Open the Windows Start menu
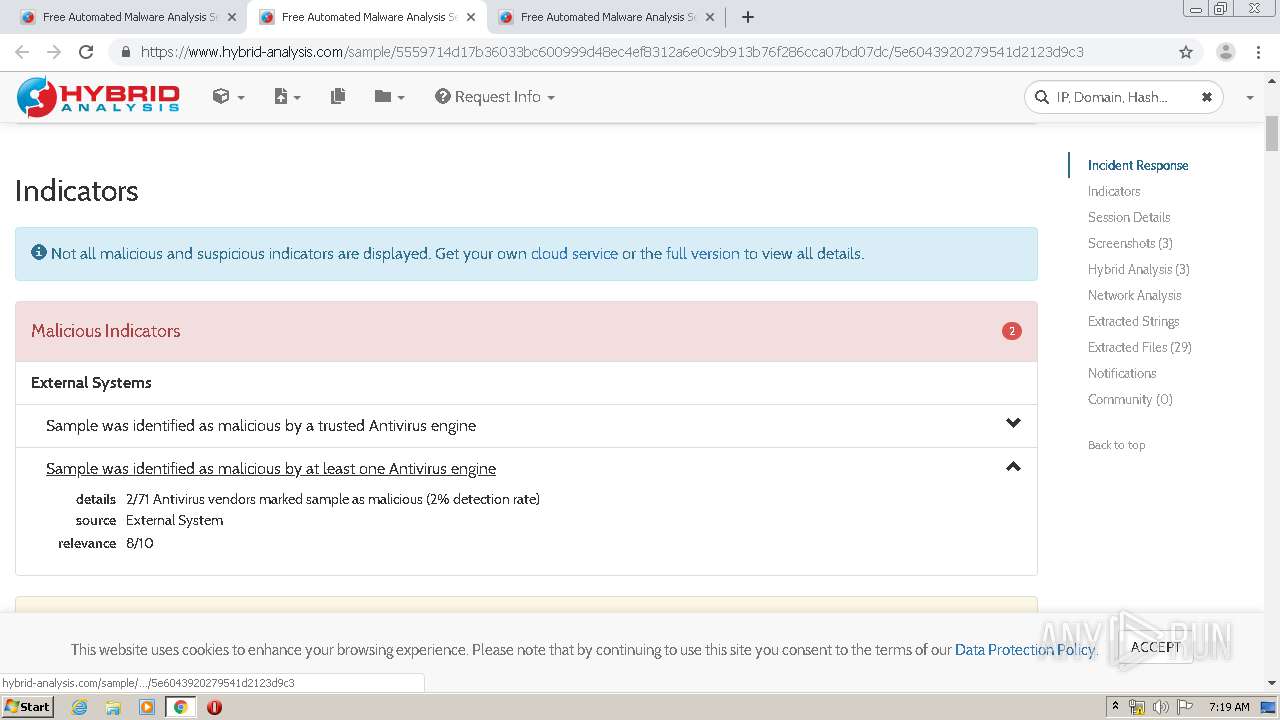The width and height of the screenshot is (1280, 720). (27, 707)
